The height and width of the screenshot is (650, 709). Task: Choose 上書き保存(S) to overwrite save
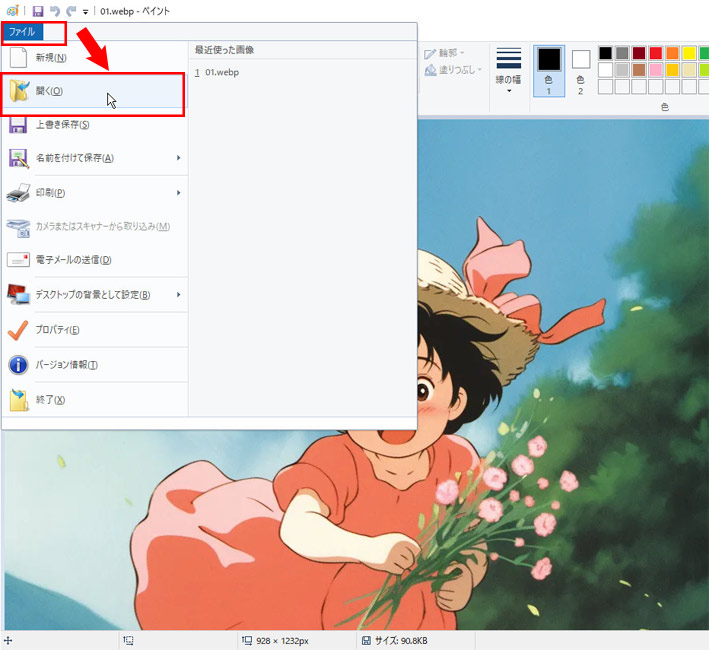[95, 124]
